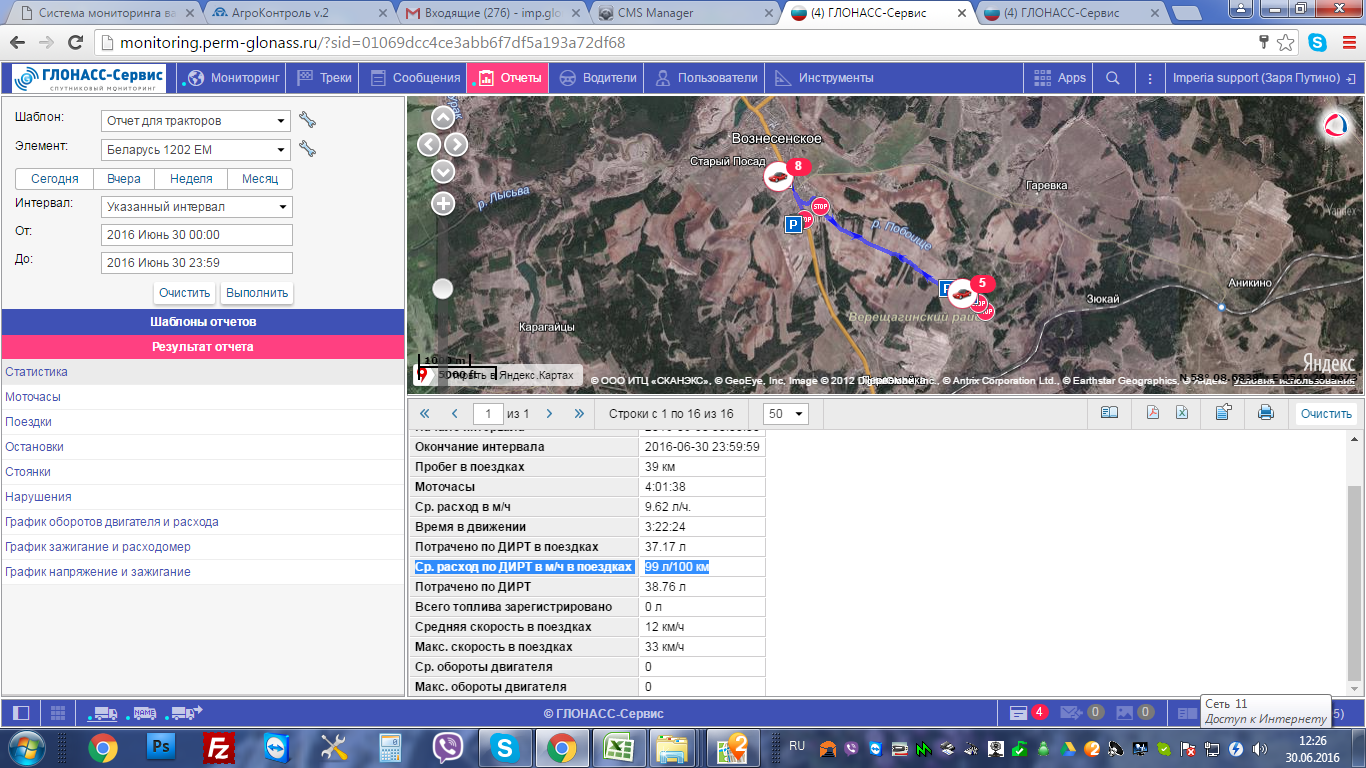
Task: Expand the Элемент dropdown Беларусь 1202 ЕМ
Action: 196,150
